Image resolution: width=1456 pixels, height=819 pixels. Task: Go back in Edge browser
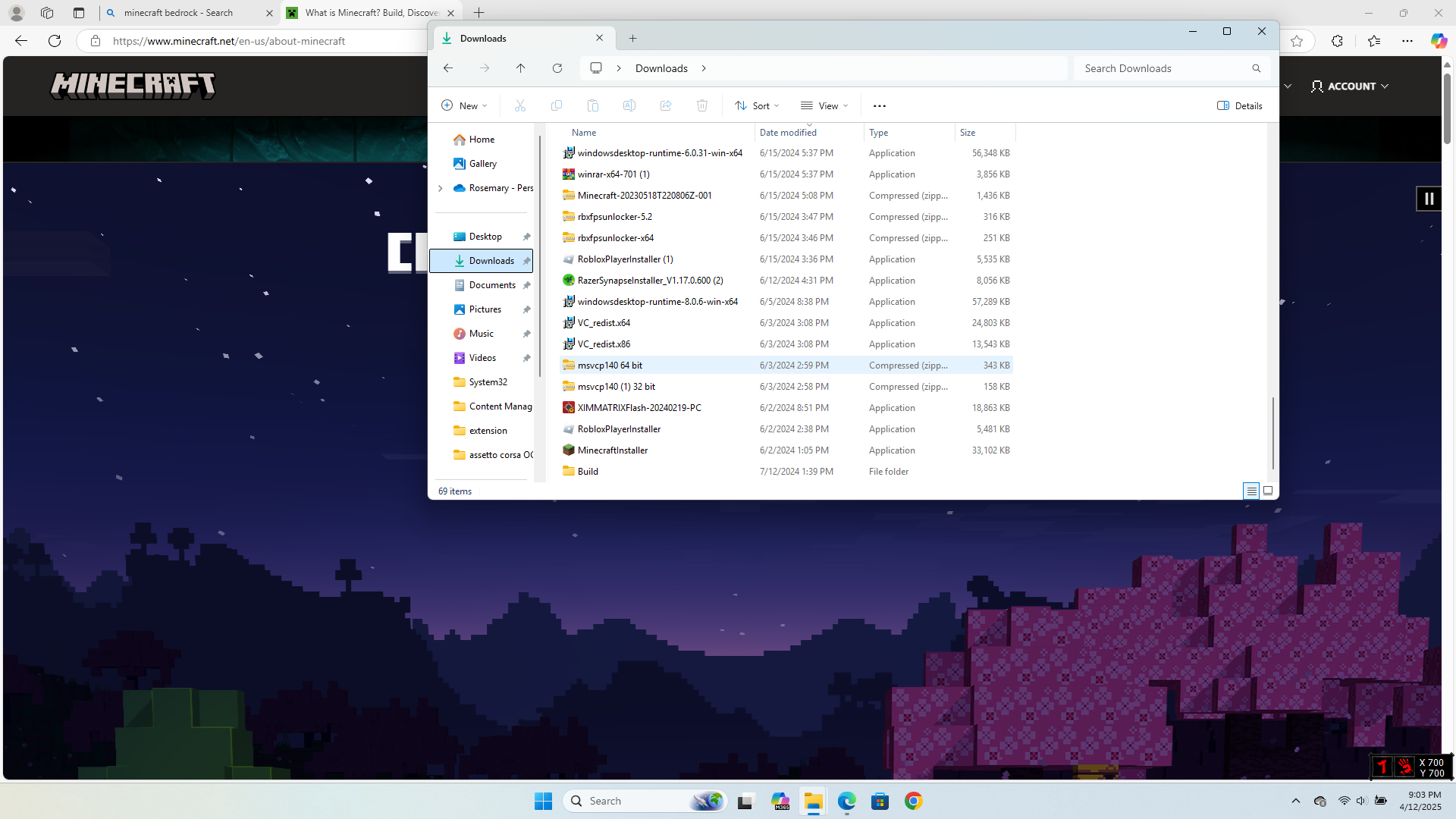click(21, 41)
